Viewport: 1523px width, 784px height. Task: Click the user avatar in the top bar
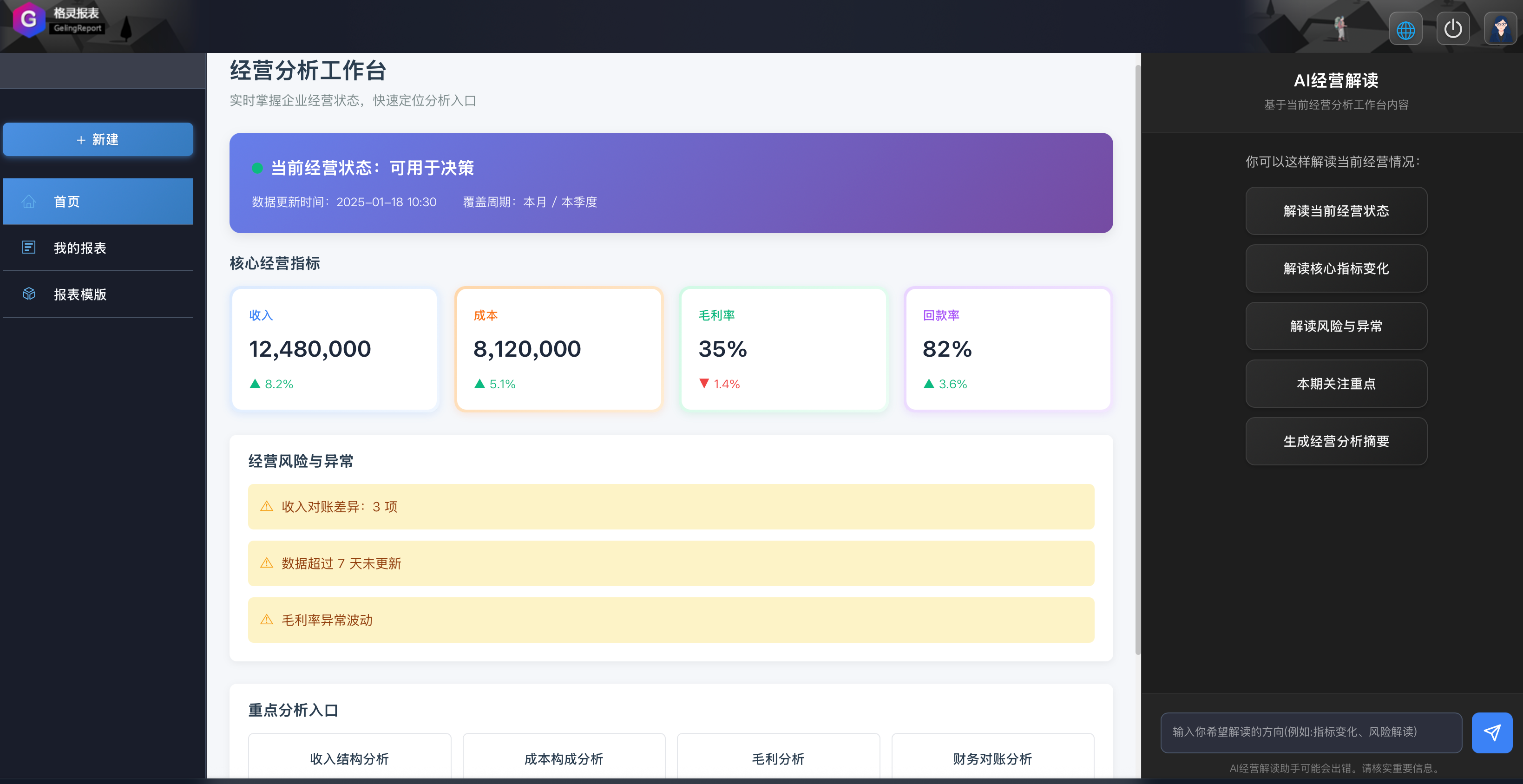tap(1501, 28)
